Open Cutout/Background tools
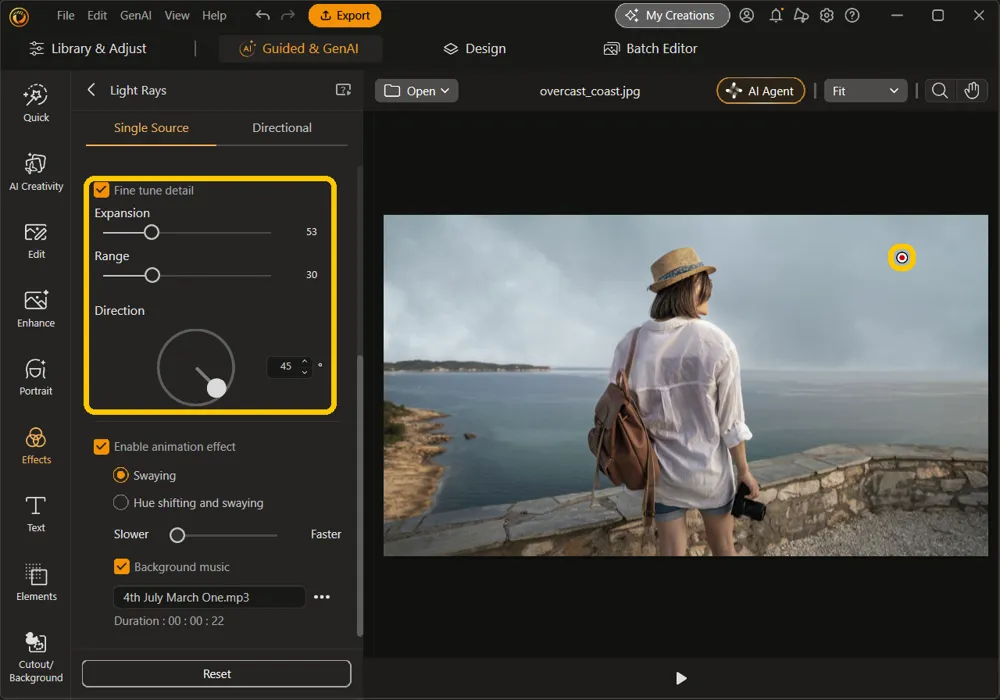The height and width of the screenshot is (700, 1000). coord(36,657)
